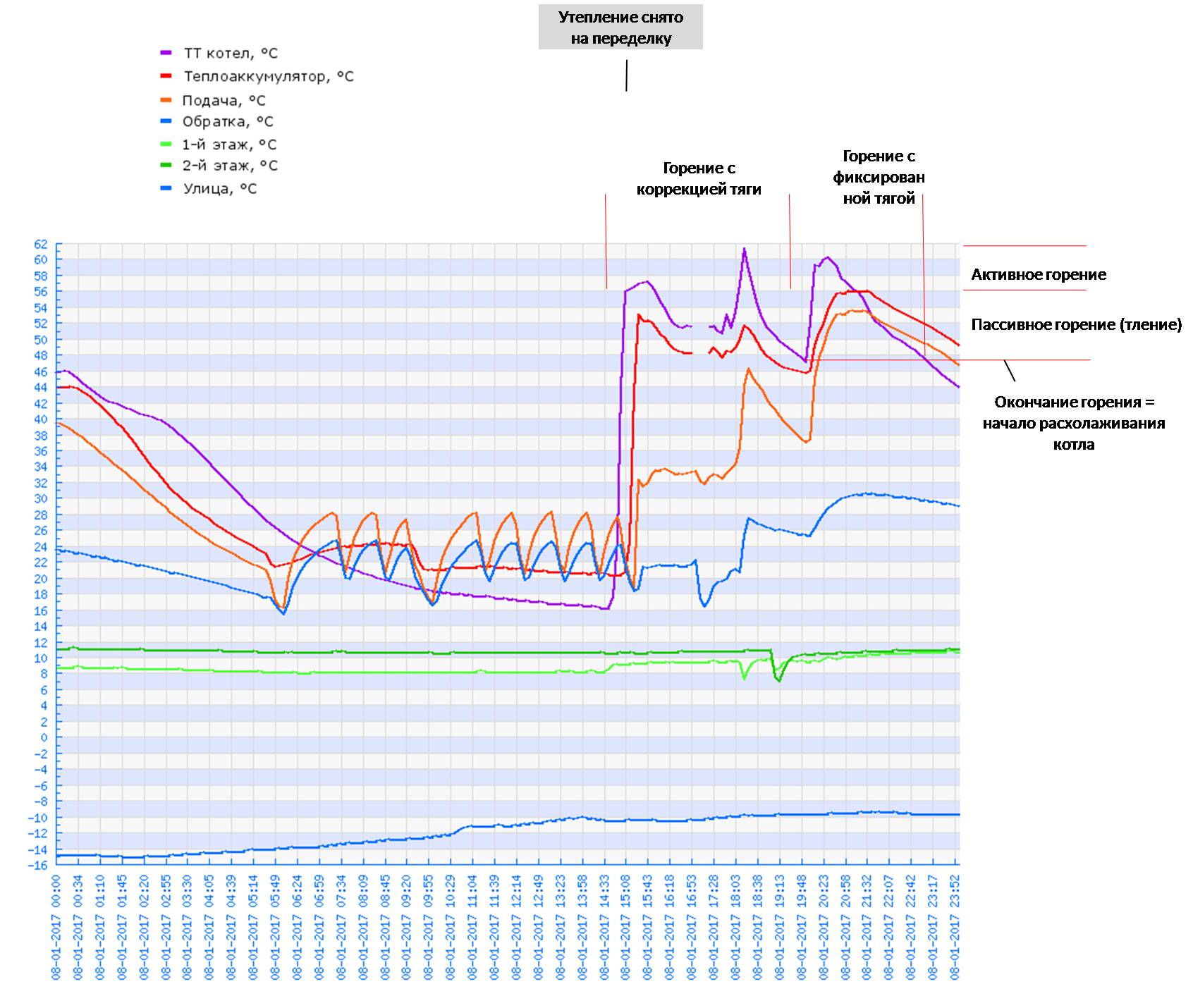Click the 0 value on the temperature axis

point(44,737)
